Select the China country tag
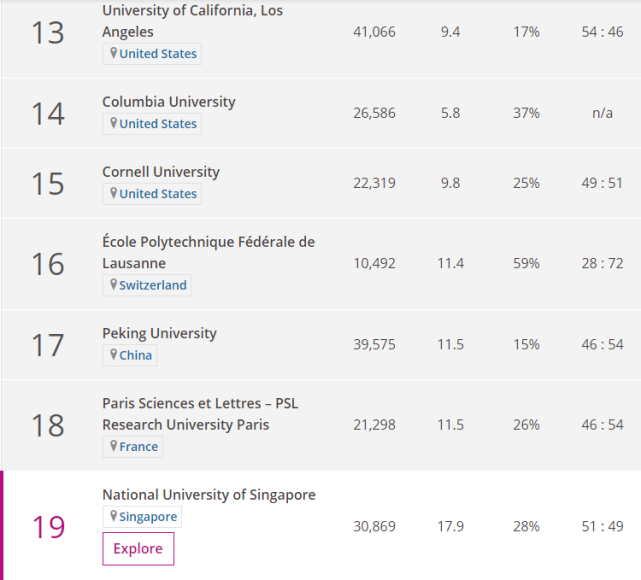 coord(136,355)
